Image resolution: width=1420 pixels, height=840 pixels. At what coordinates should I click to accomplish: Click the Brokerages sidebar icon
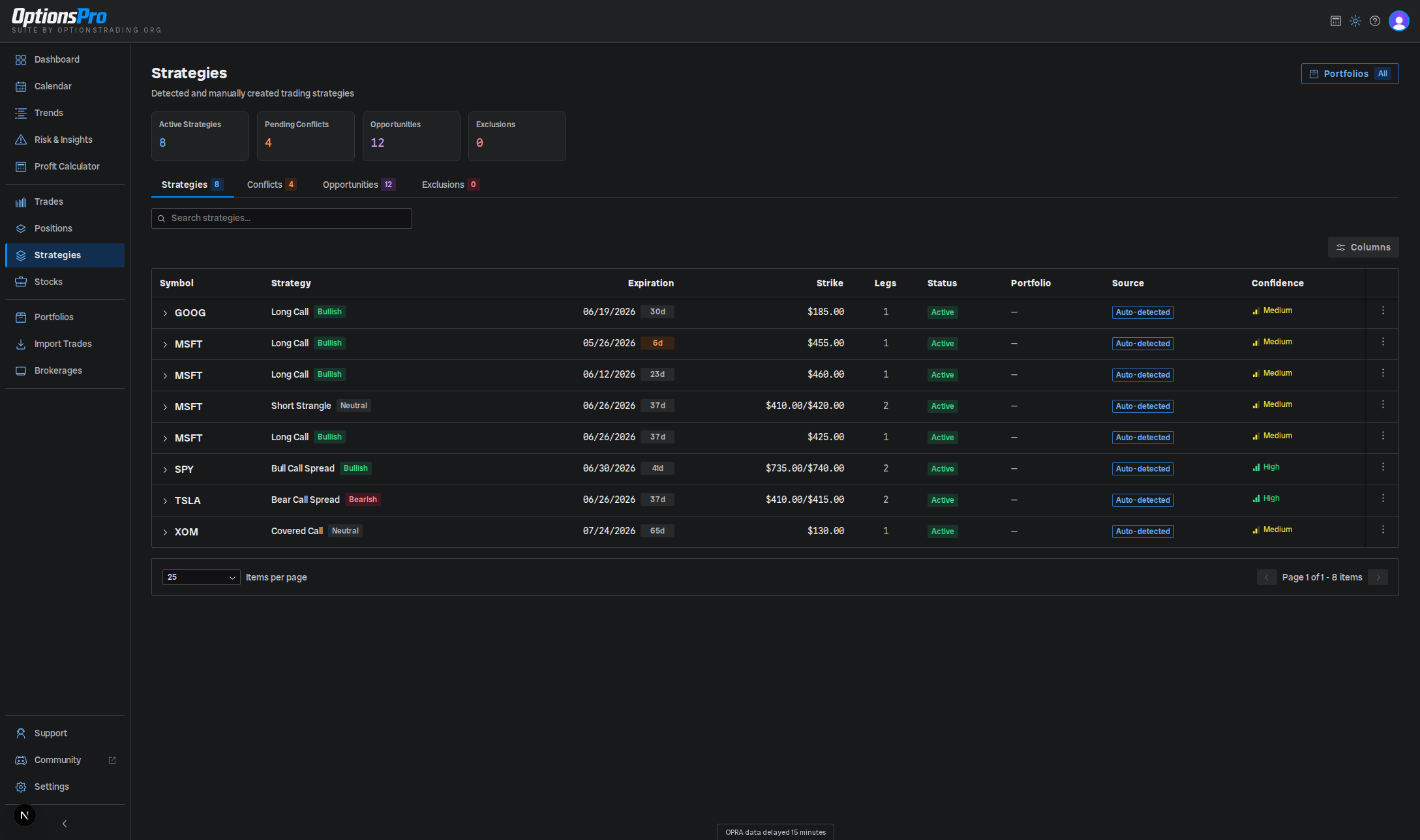[x=21, y=371]
